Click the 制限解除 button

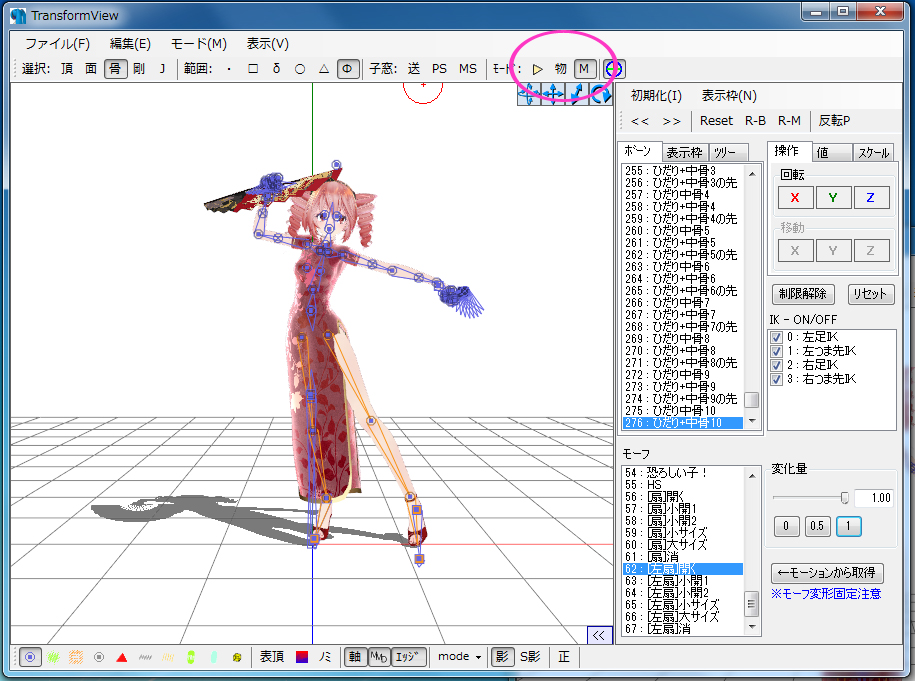coord(803,294)
